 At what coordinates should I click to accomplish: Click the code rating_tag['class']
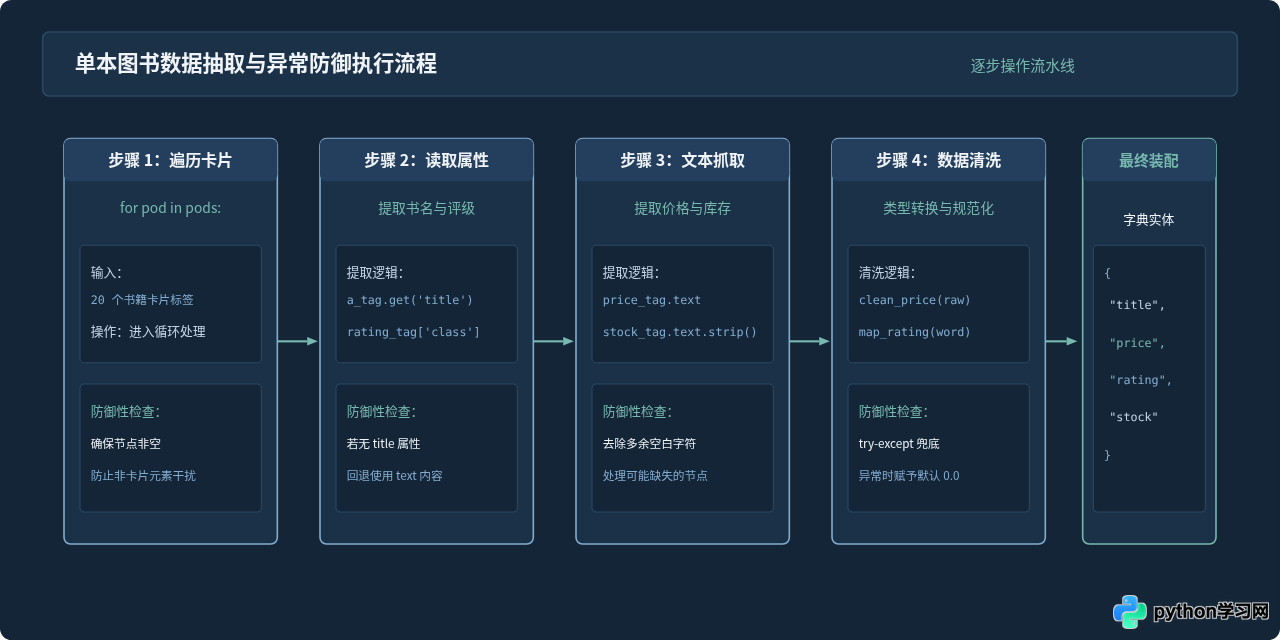[x=414, y=331]
